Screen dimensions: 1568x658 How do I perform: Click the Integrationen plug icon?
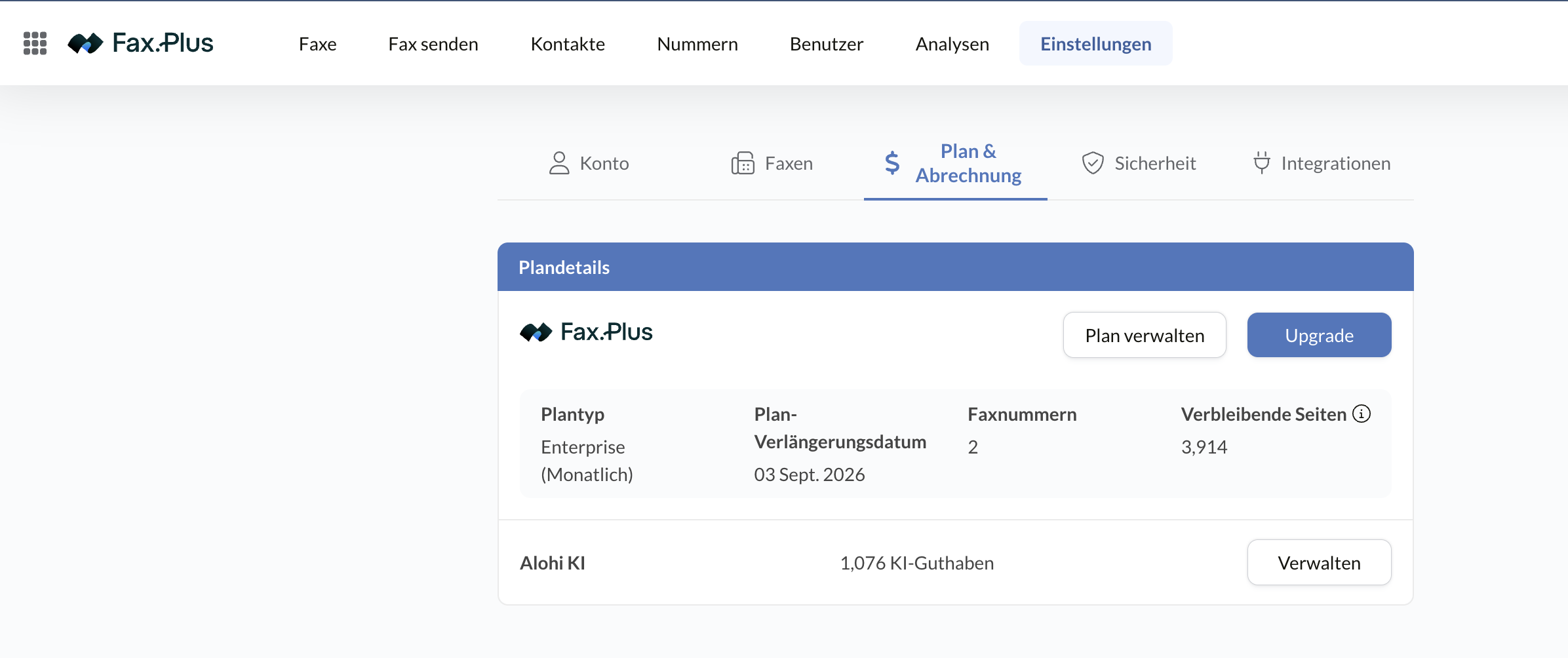click(x=1261, y=163)
